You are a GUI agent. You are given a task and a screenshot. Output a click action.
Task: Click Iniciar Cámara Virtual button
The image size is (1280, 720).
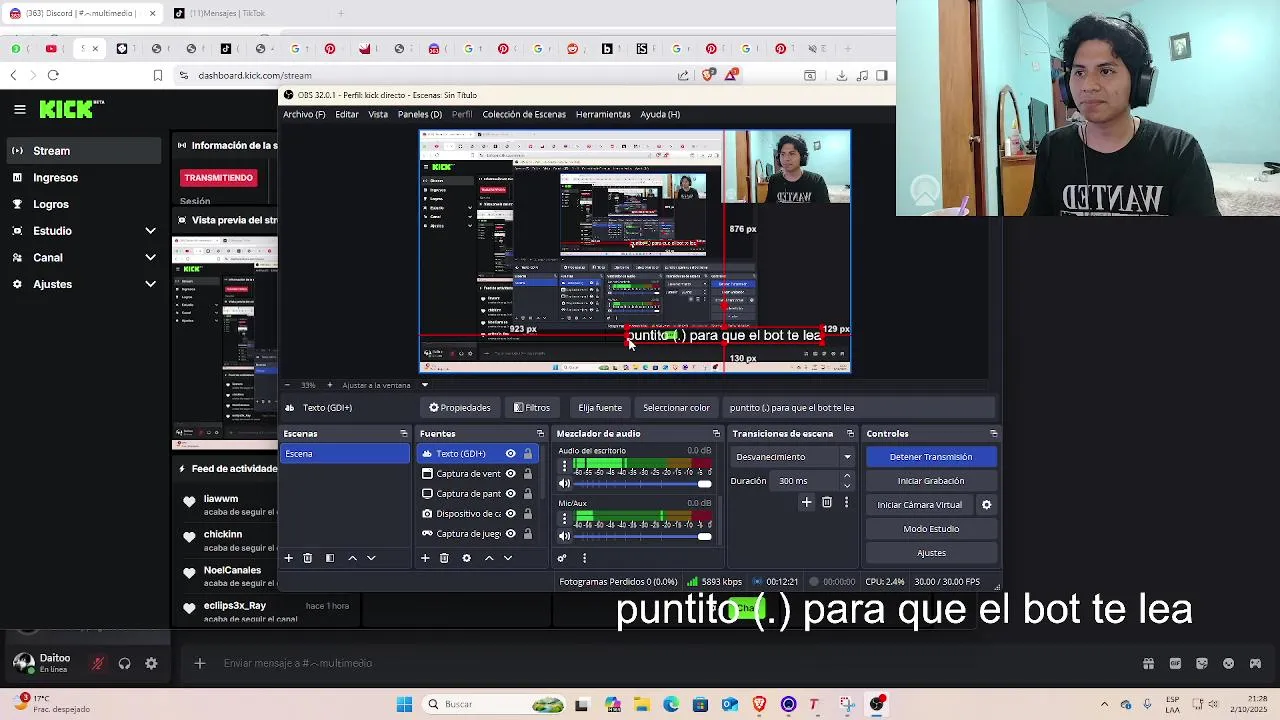click(x=919, y=505)
